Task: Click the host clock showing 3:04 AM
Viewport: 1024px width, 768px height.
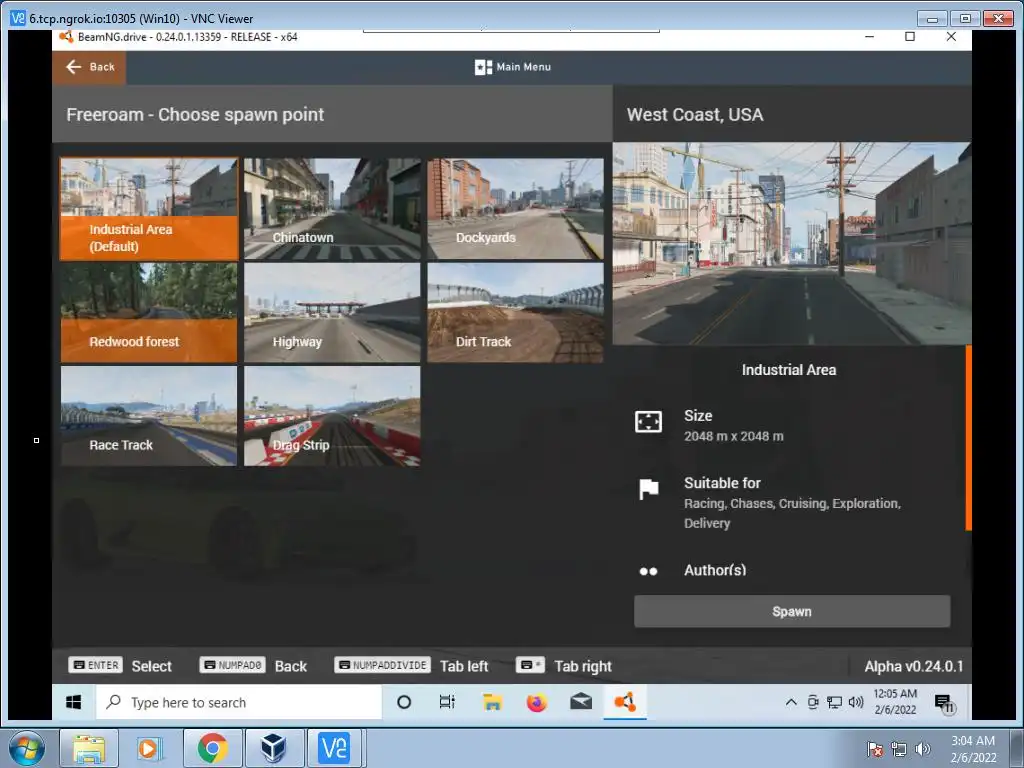Action: [x=973, y=748]
